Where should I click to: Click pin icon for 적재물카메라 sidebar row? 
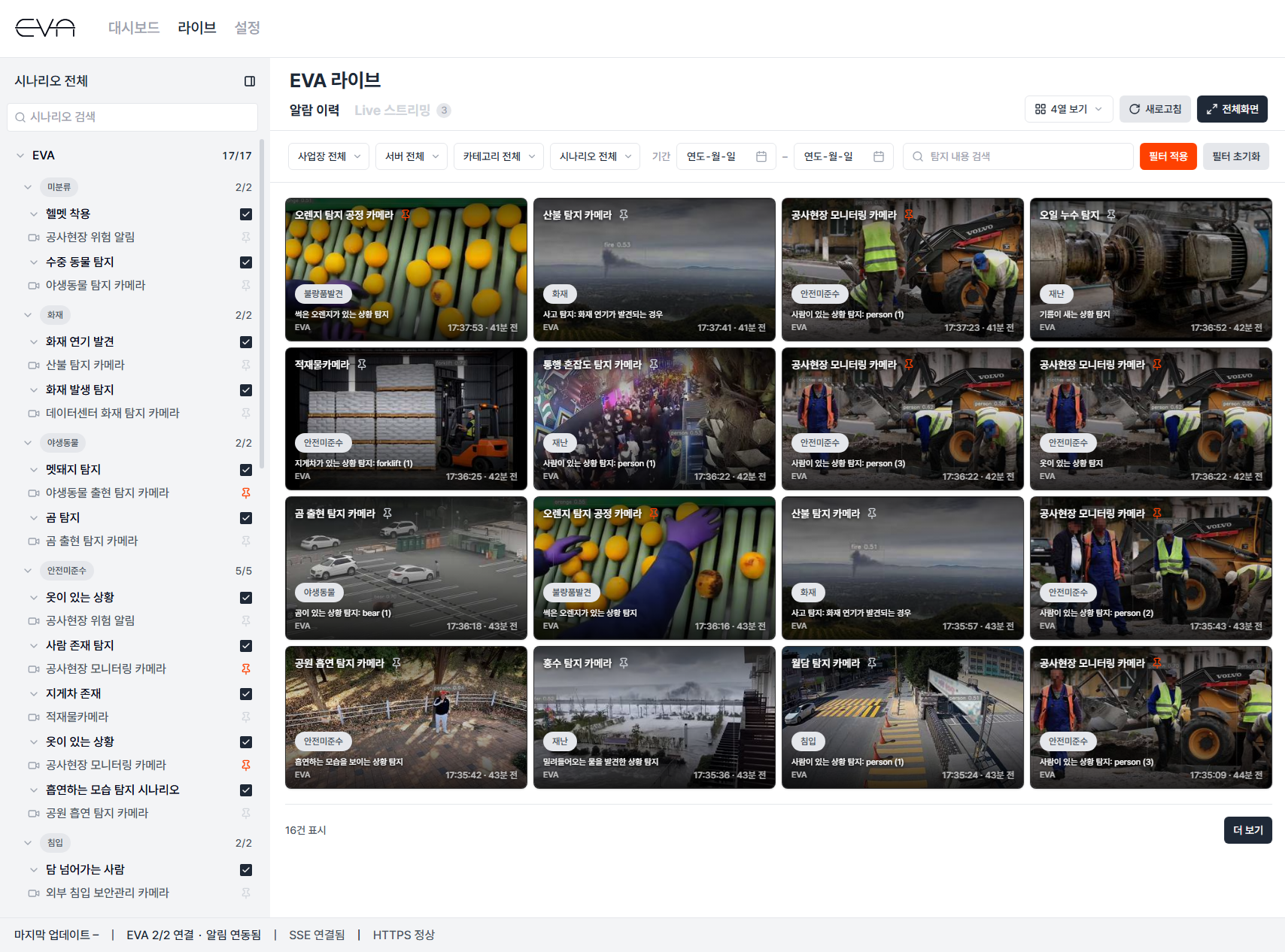point(246,717)
